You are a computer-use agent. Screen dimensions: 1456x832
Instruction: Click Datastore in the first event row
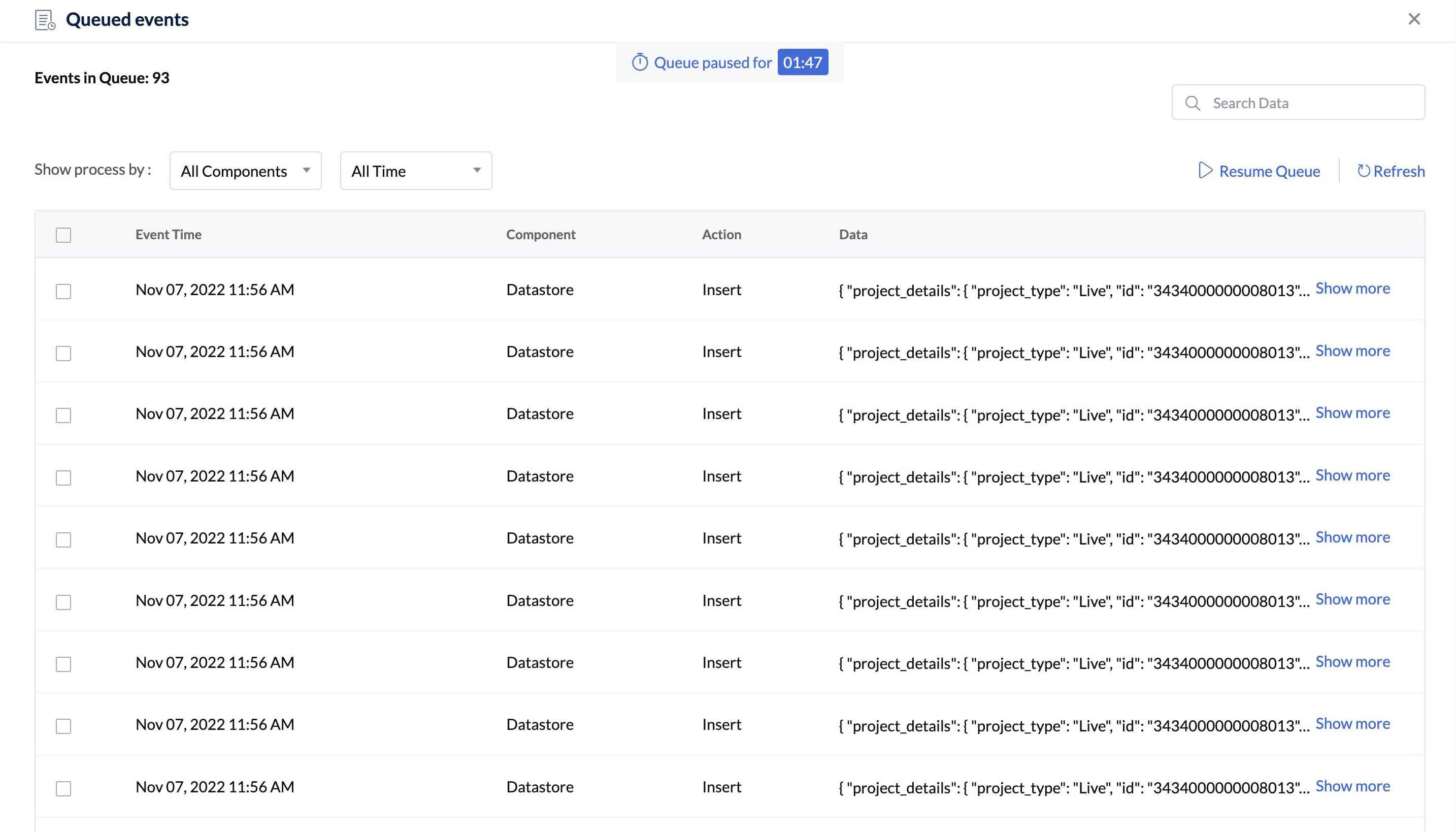[540, 289]
